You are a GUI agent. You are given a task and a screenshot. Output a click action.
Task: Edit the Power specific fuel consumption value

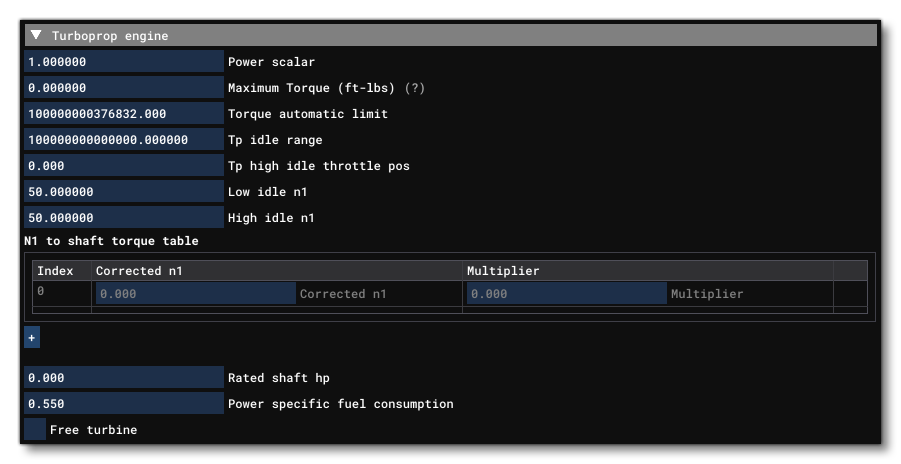[x=124, y=404]
